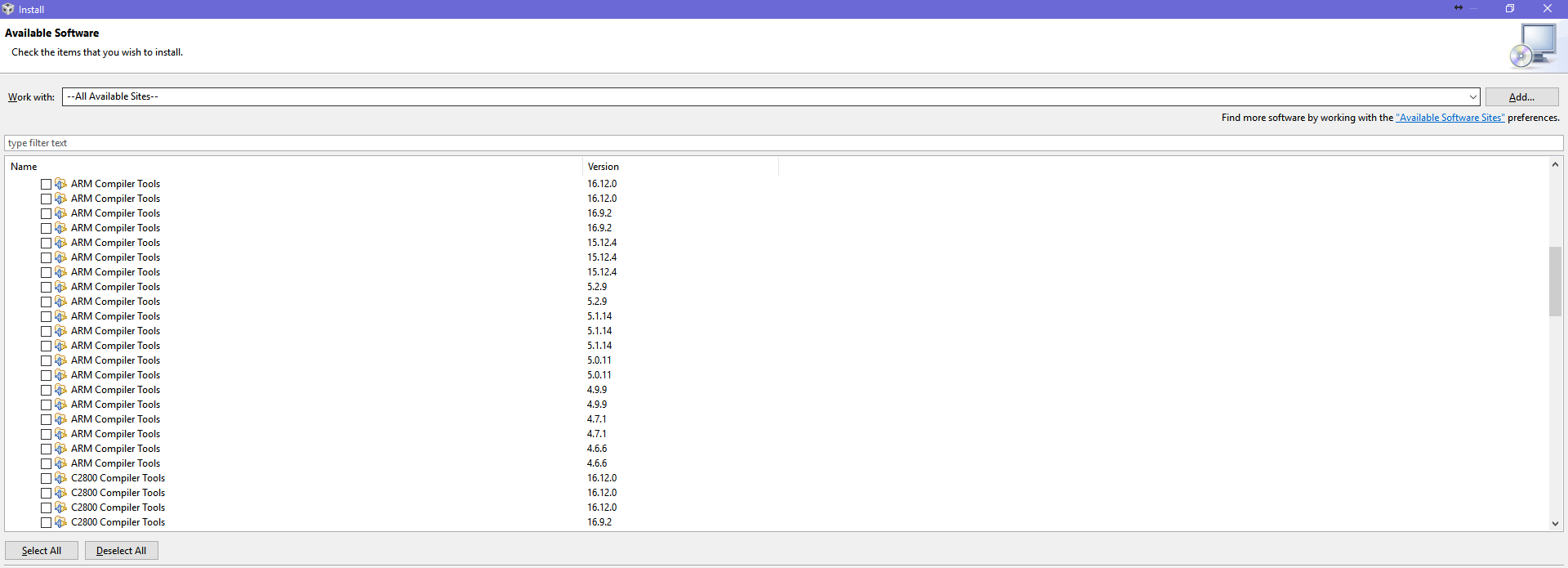Viewport: 1568px width, 568px height.
Task: Select second 'ARM Compiler Tools' name with version 15.12.4
Action: tap(115, 257)
